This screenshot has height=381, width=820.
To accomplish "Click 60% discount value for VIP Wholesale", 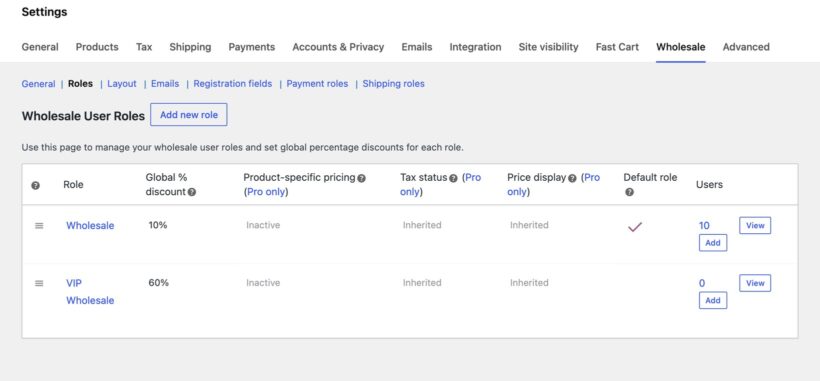I will [x=158, y=283].
